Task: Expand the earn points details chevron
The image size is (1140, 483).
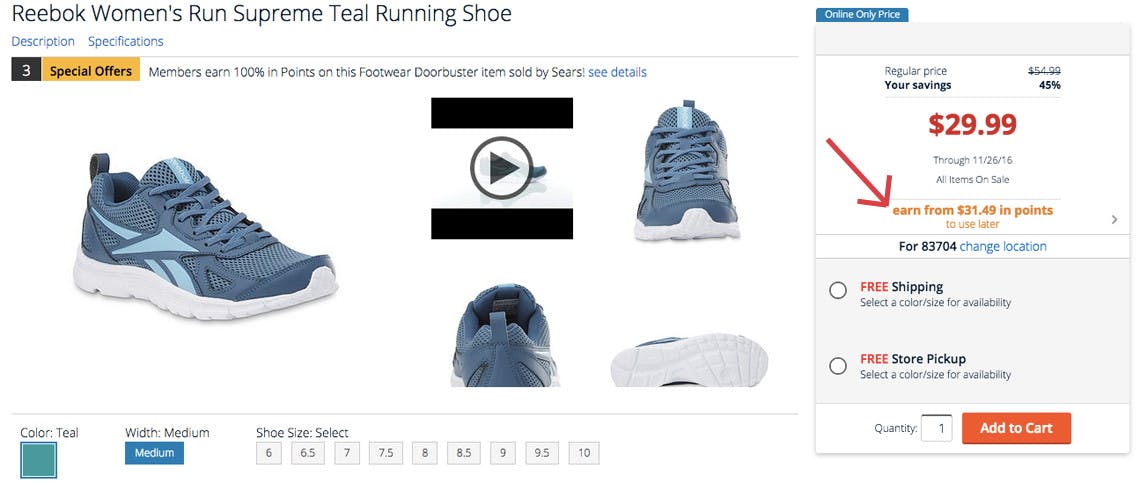Action: coord(1115,219)
